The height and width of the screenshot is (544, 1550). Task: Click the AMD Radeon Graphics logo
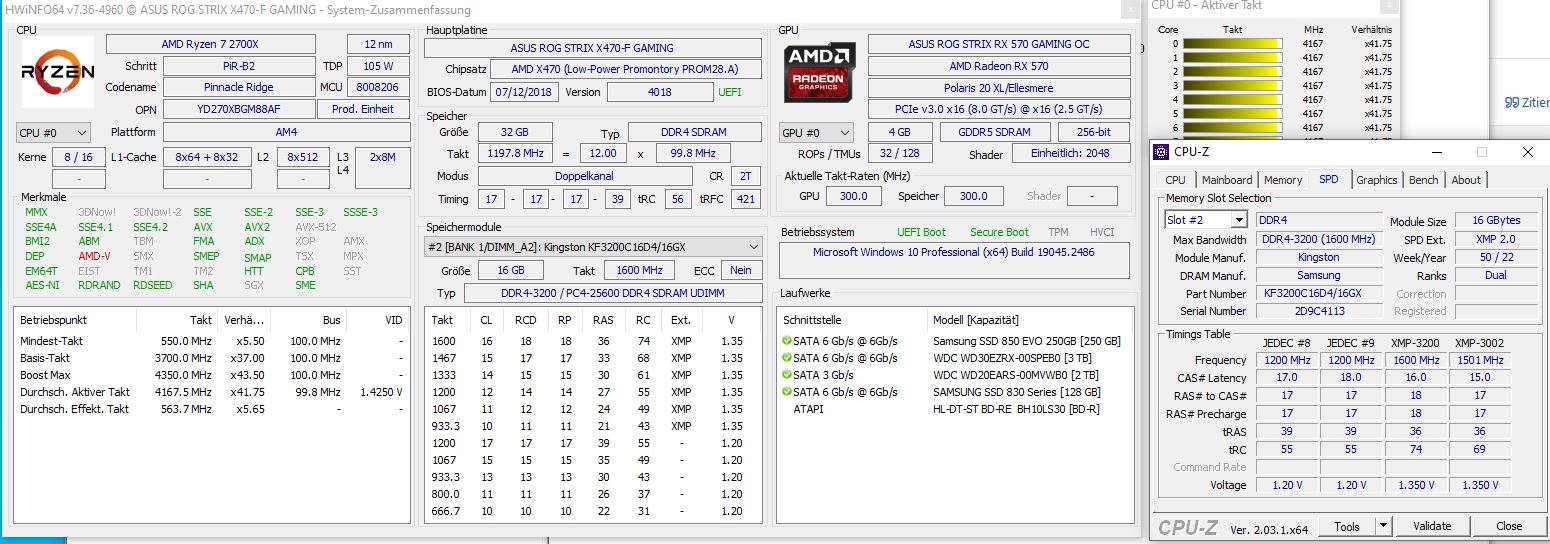[x=819, y=70]
